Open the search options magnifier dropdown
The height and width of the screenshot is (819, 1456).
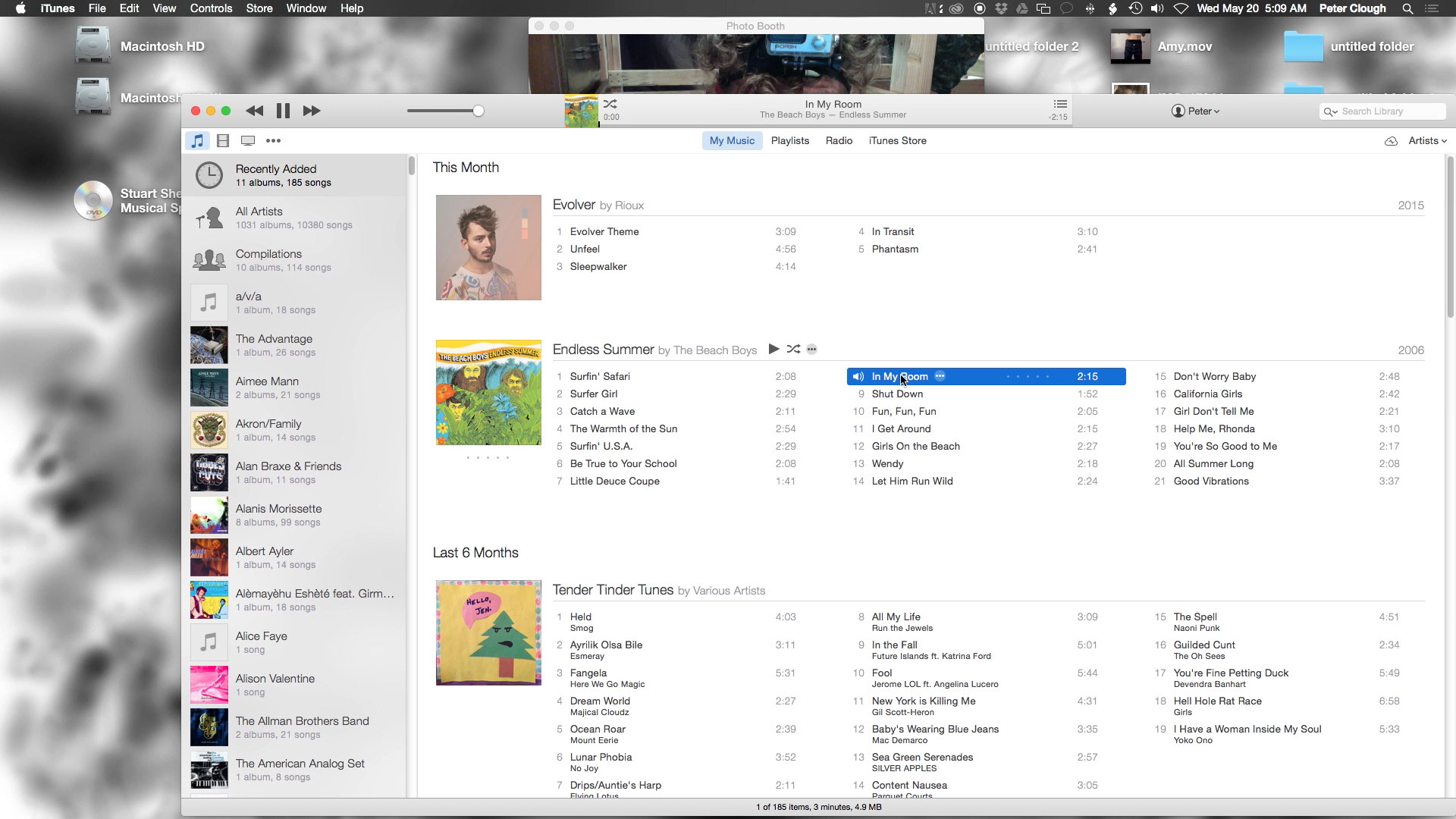pos(1330,111)
